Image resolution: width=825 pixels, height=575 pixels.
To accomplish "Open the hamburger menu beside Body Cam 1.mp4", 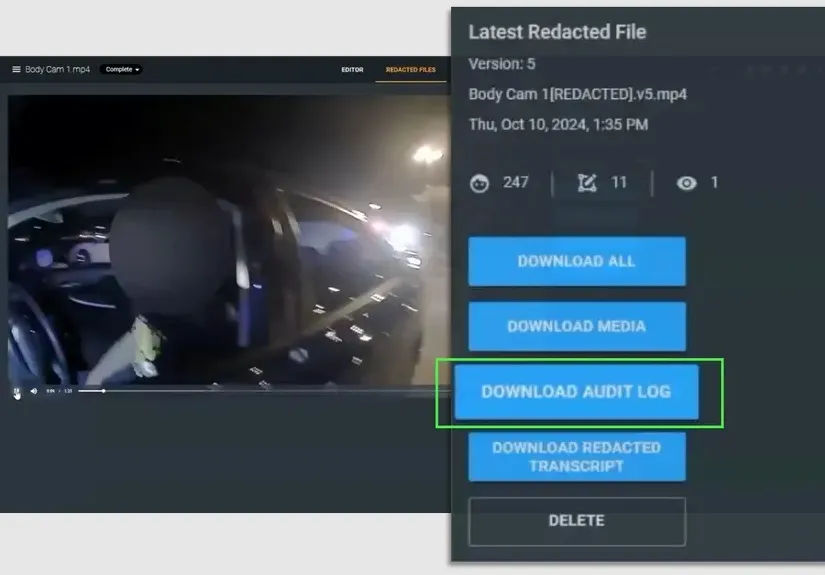I will coord(16,69).
